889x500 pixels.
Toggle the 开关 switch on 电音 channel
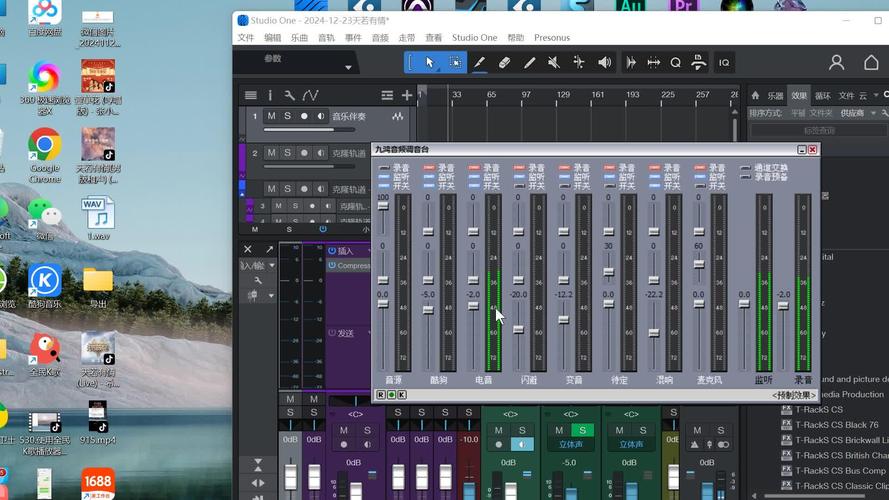(x=474, y=186)
